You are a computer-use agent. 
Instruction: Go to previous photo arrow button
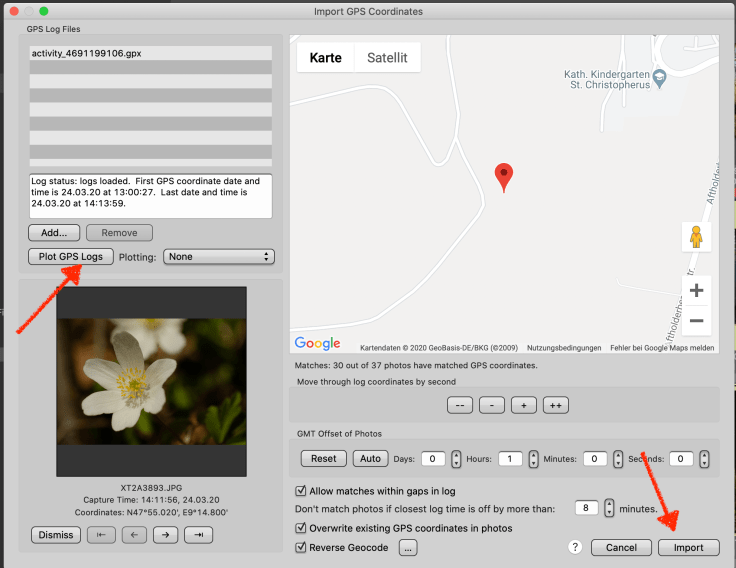click(134, 535)
